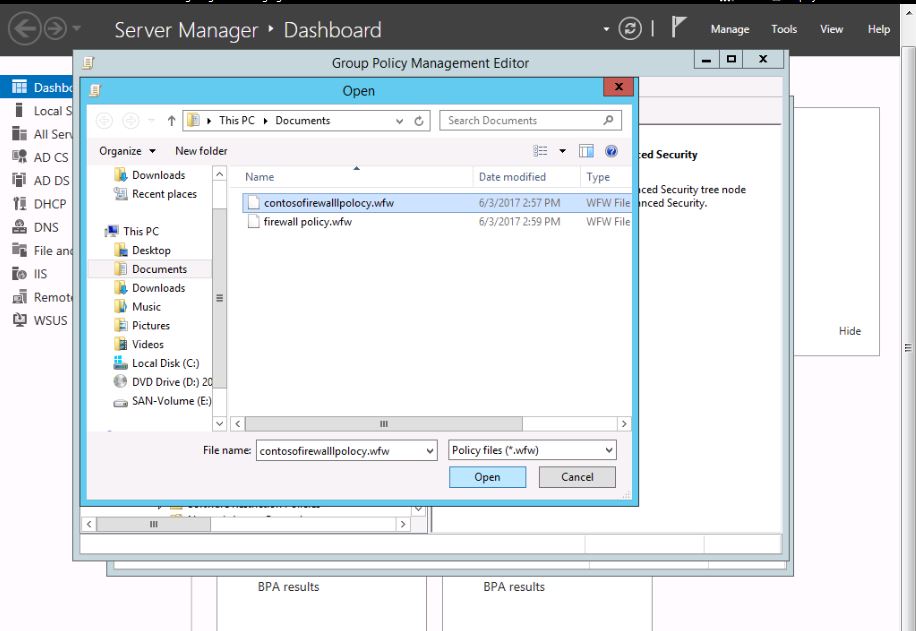916x631 pixels.
Task: Sort files by Date modified column
Action: (526, 176)
